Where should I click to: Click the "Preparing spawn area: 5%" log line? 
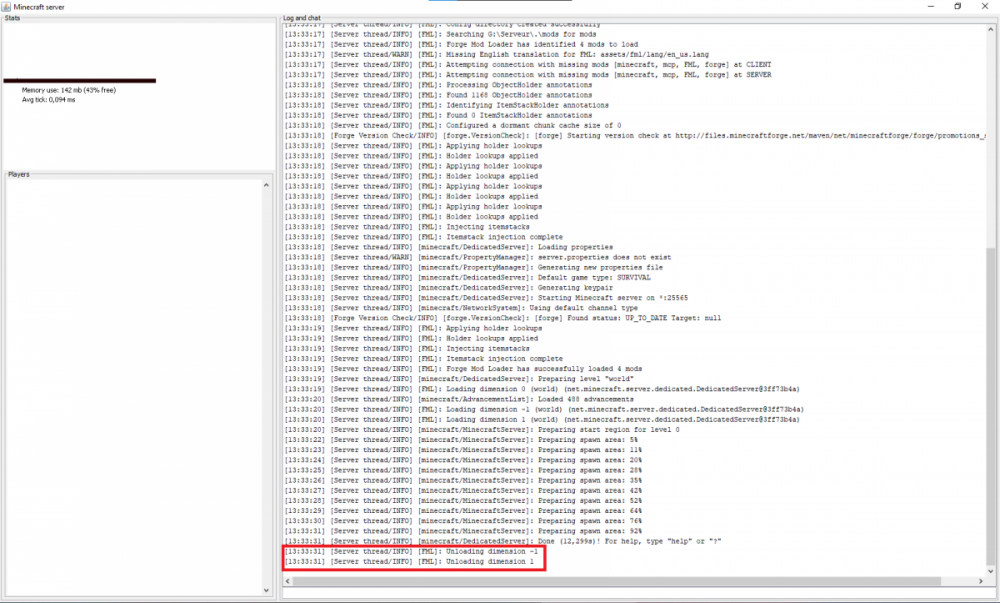tap(461, 440)
